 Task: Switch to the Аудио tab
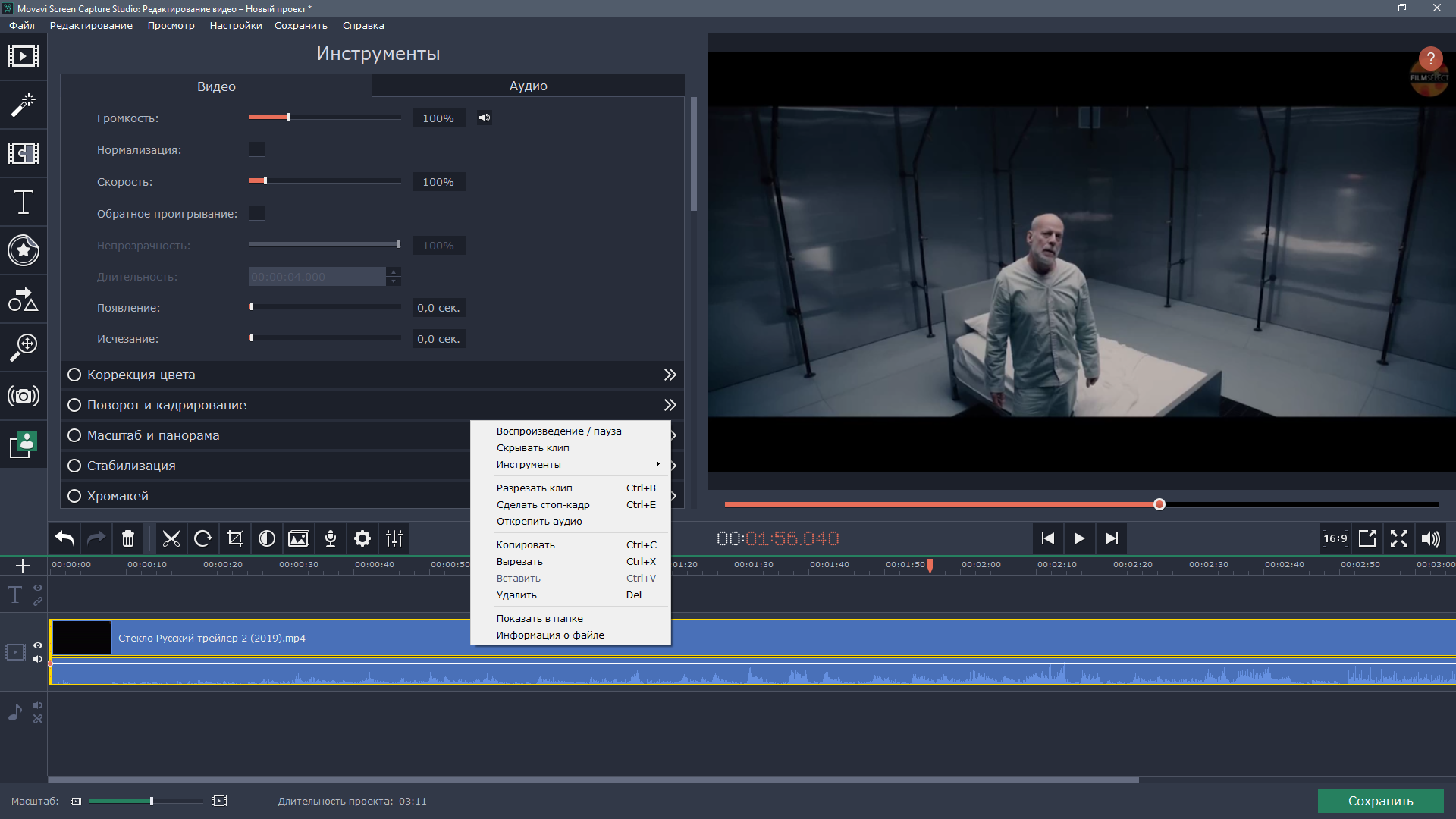[x=529, y=86]
